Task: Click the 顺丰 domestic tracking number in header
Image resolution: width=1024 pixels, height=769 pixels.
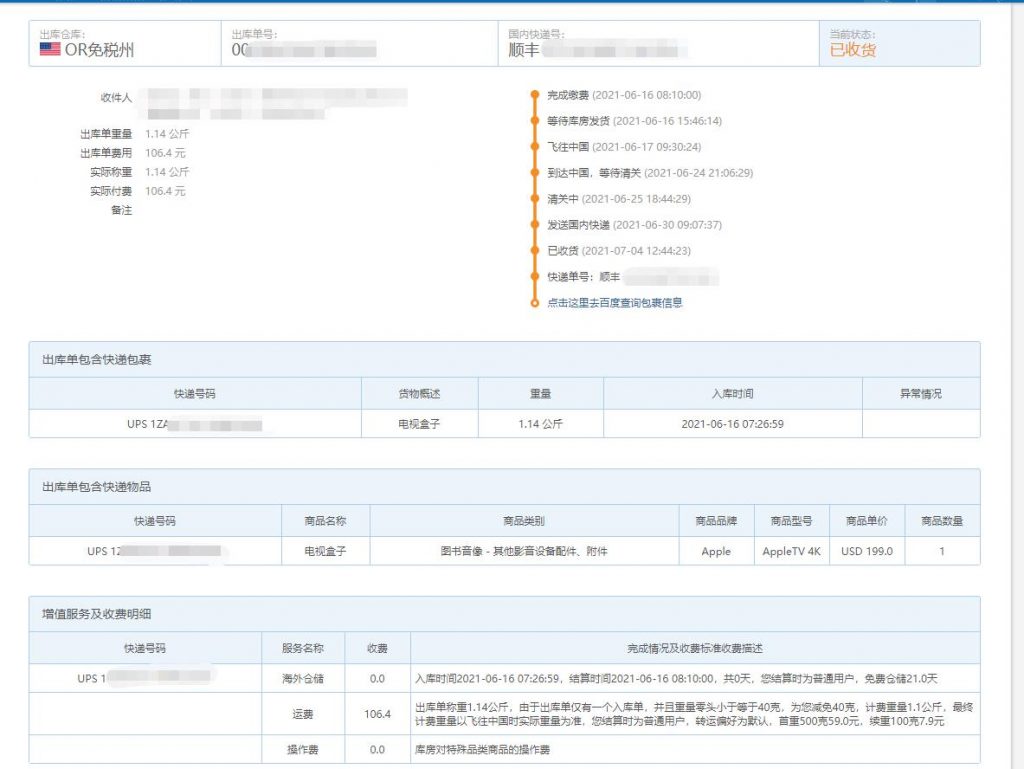Action: tap(600, 50)
